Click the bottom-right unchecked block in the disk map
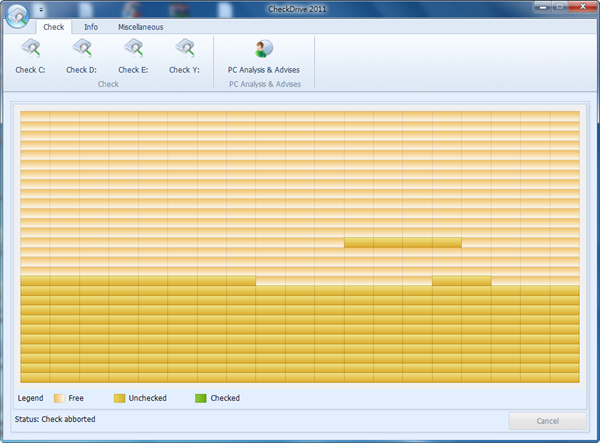Image resolution: width=600 pixels, height=443 pixels. 565,377
